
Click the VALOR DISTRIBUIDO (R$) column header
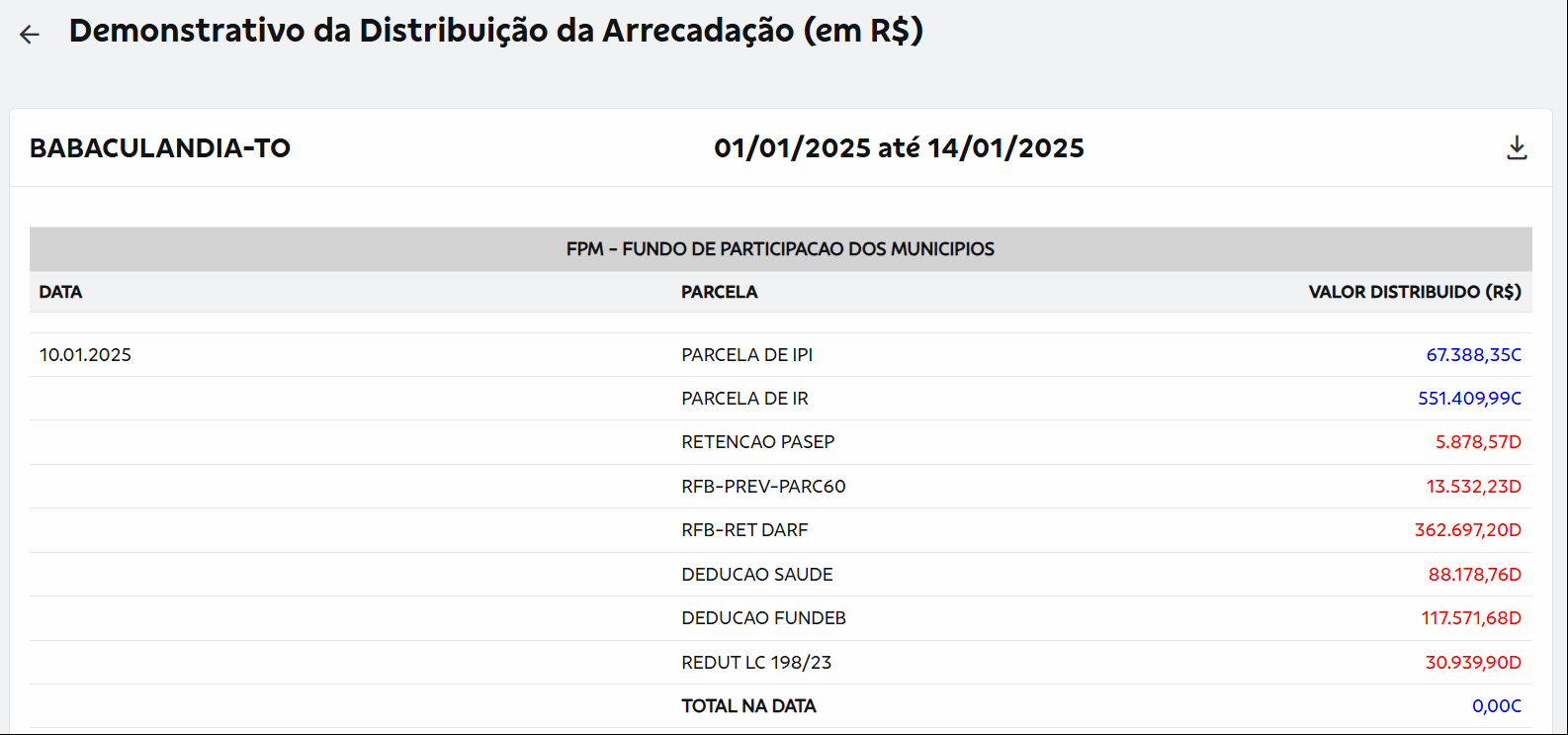point(1415,292)
